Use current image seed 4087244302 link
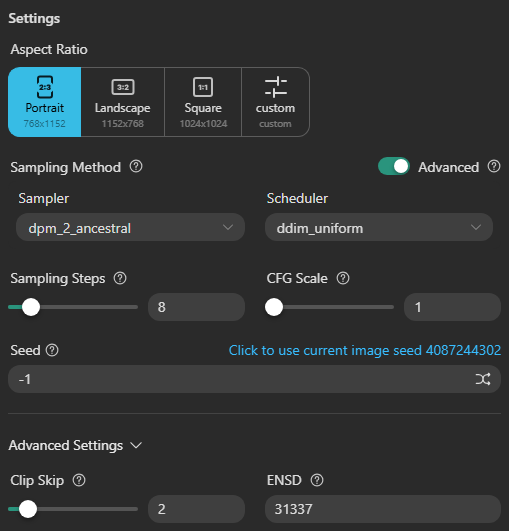 [x=365, y=350]
